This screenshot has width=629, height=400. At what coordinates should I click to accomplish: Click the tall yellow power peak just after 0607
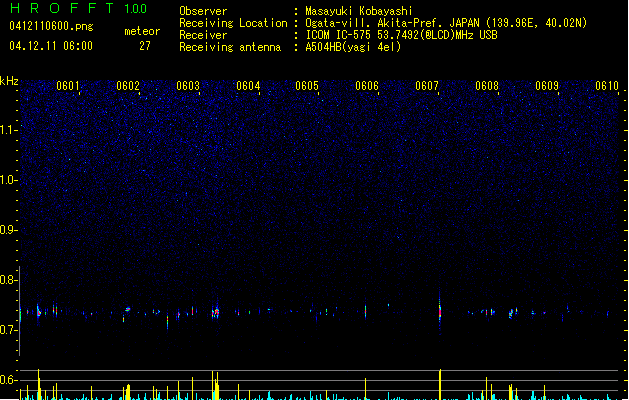coord(440,384)
